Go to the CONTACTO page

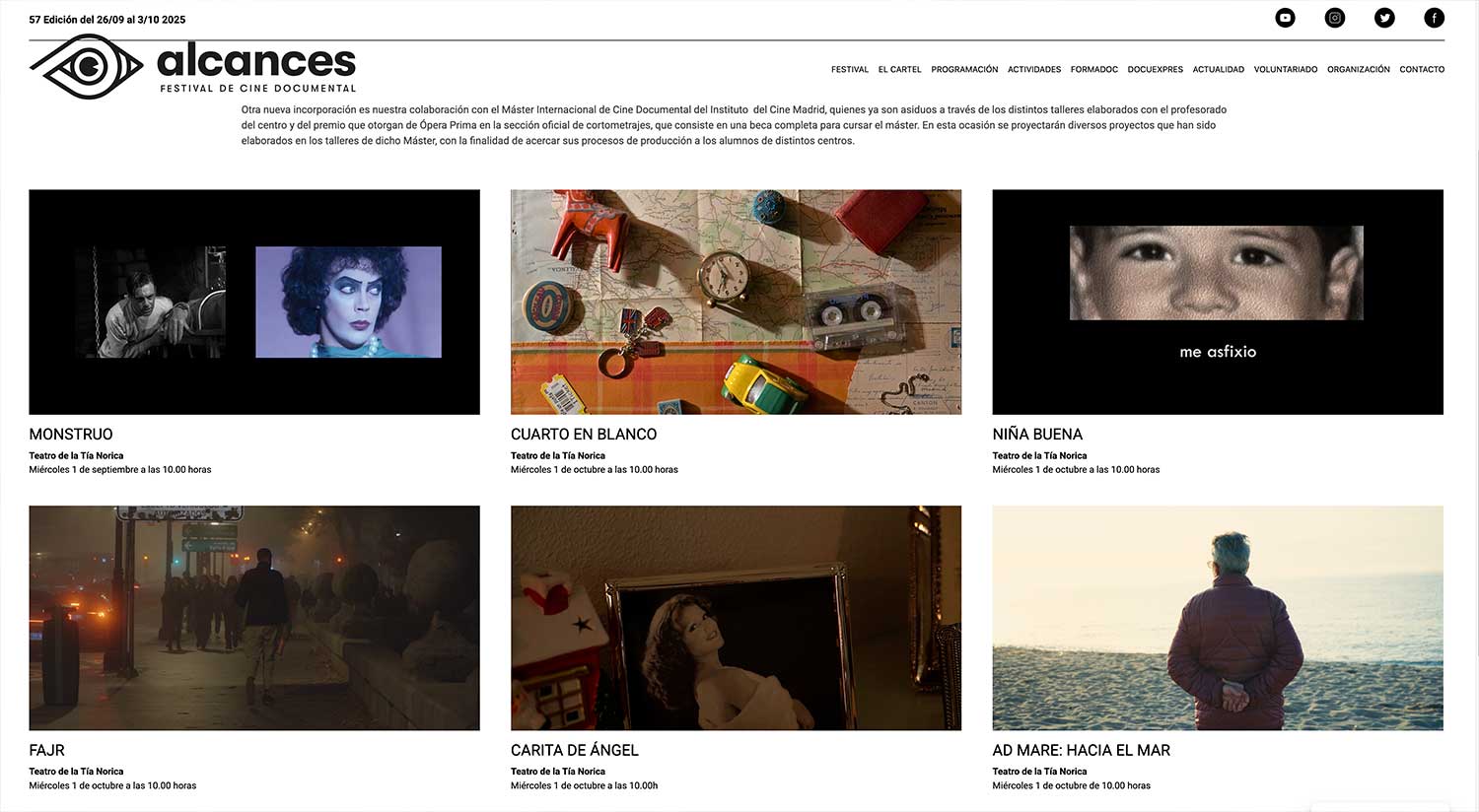[x=1422, y=70]
